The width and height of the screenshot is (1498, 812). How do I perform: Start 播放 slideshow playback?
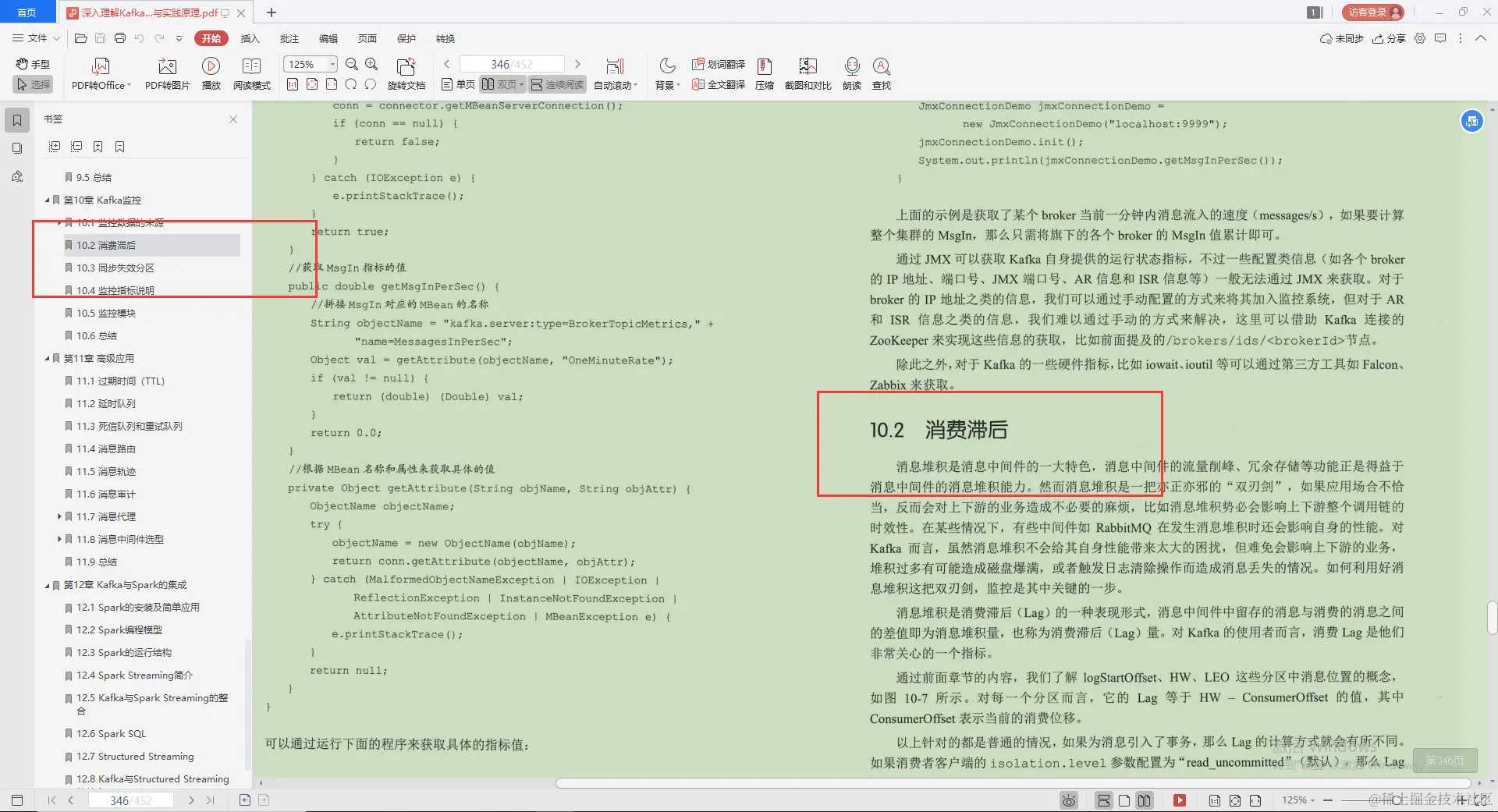[x=211, y=73]
